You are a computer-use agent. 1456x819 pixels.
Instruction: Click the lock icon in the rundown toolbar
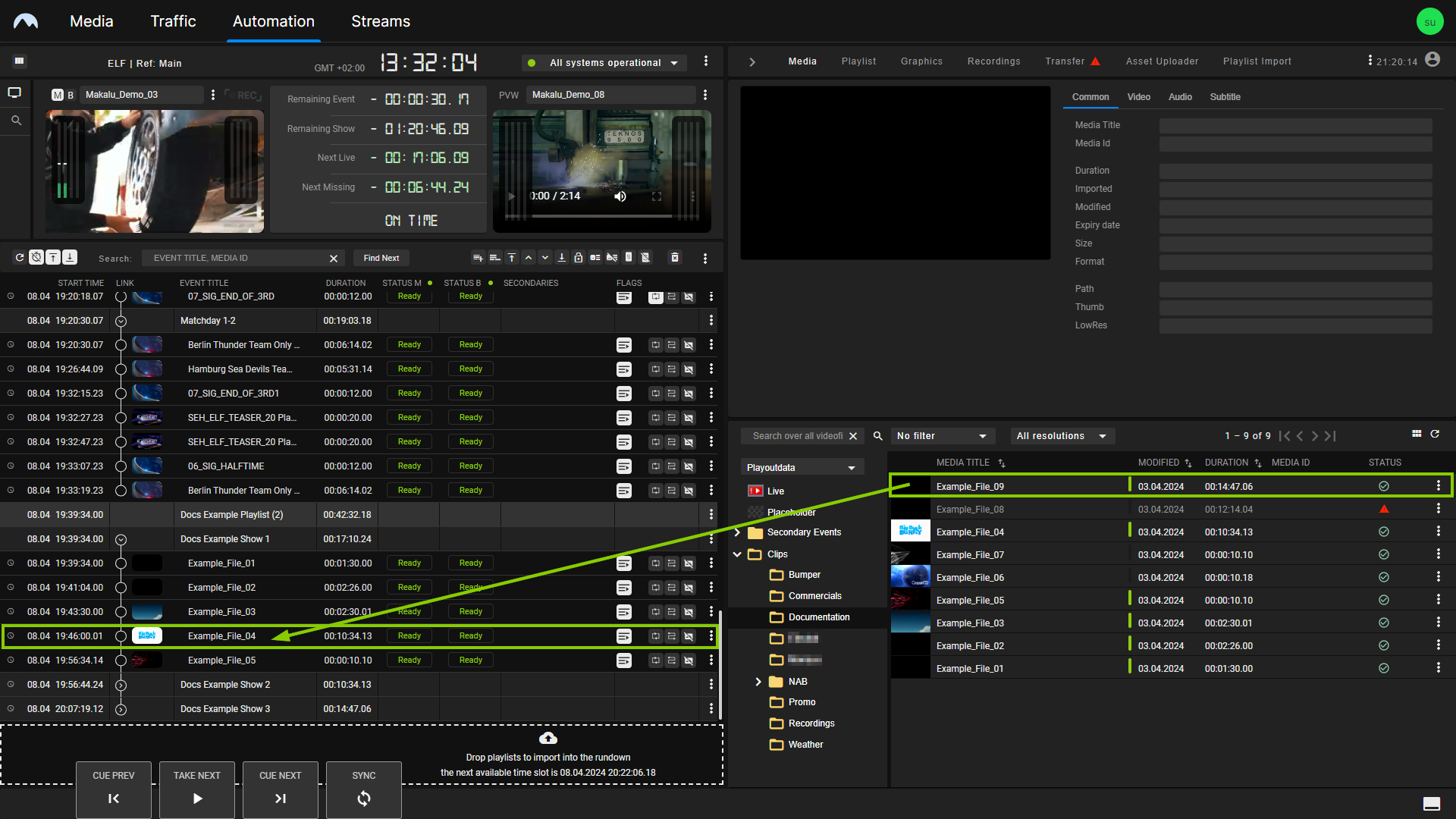579,258
